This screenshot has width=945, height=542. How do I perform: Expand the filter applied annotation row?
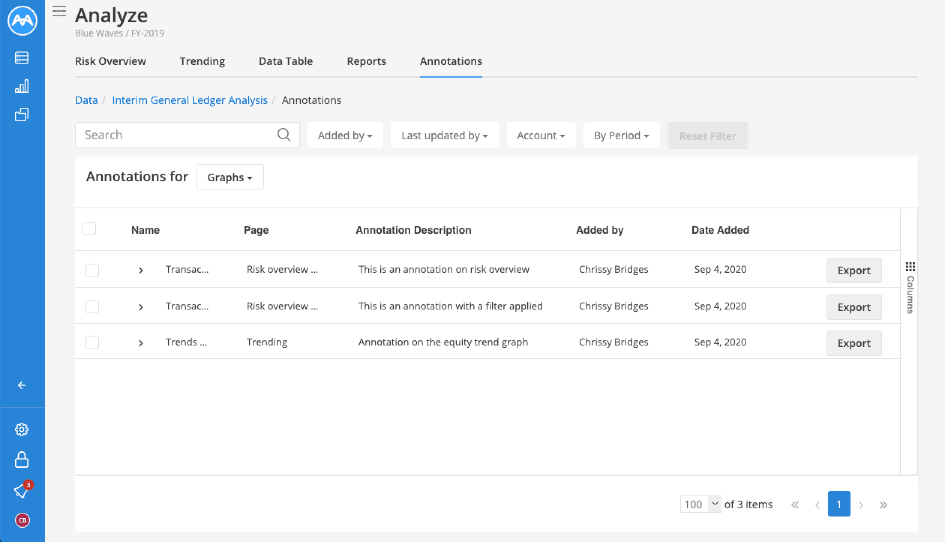pyautogui.click(x=141, y=307)
